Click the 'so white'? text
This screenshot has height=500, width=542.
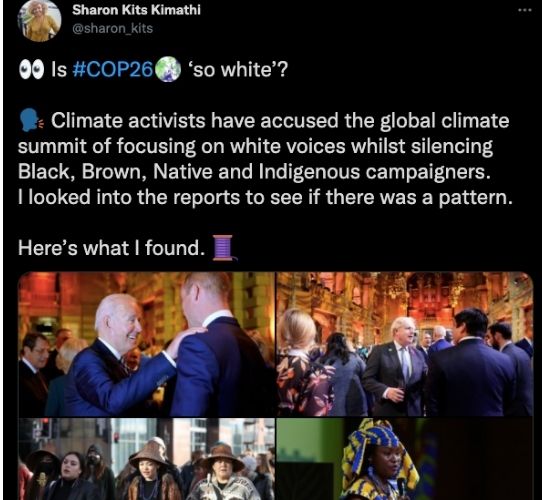(x=237, y=70)
